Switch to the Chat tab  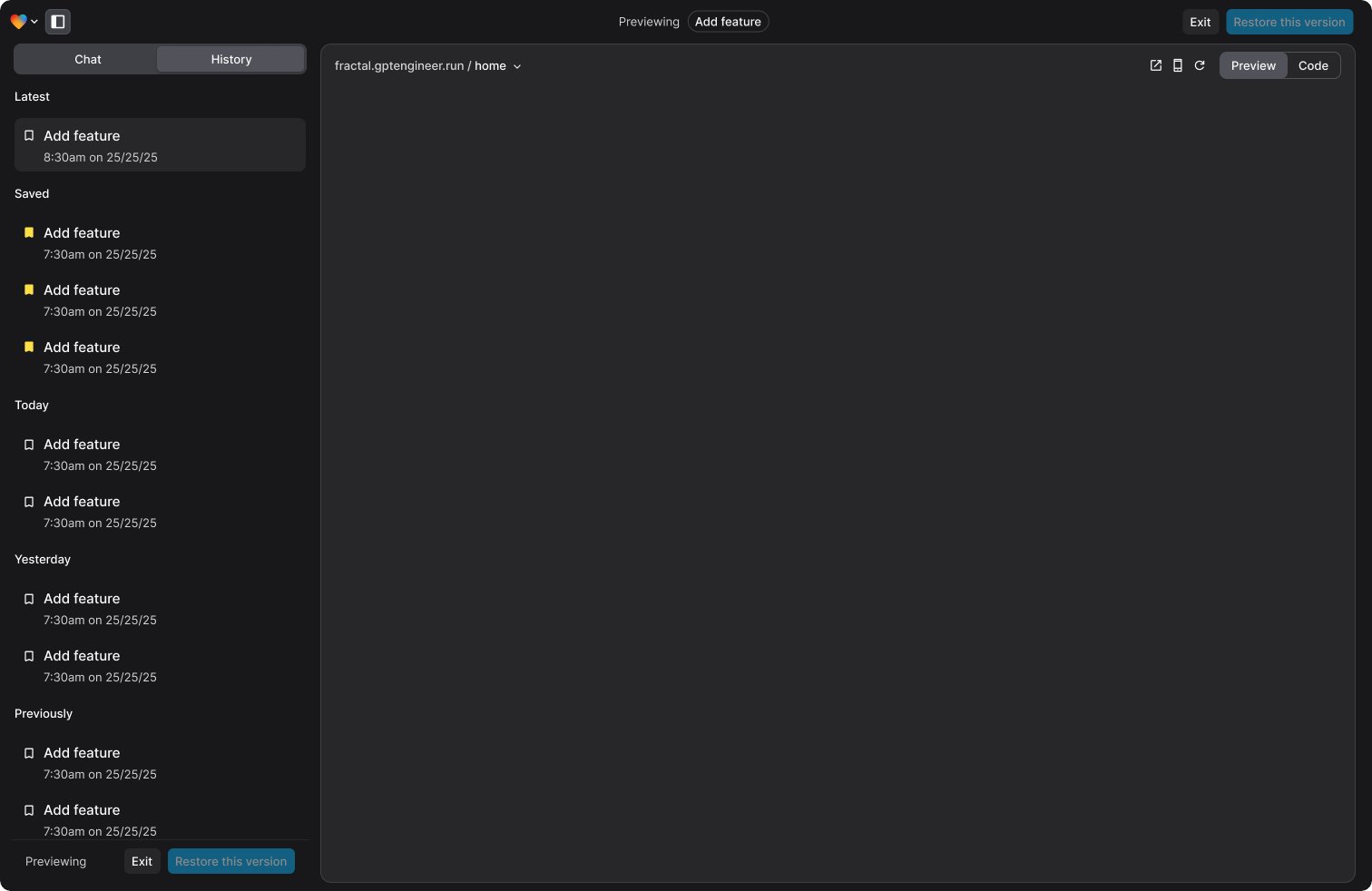pos(87,59)
